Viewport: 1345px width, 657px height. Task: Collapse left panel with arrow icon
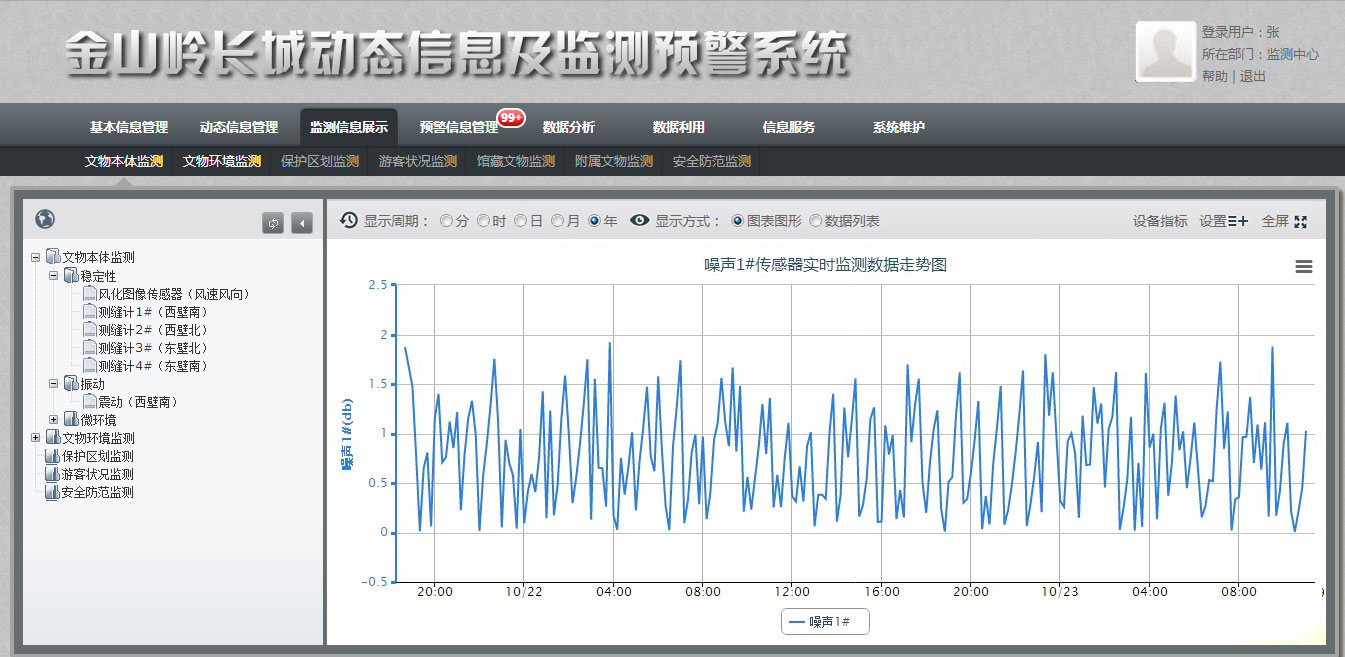301,223
